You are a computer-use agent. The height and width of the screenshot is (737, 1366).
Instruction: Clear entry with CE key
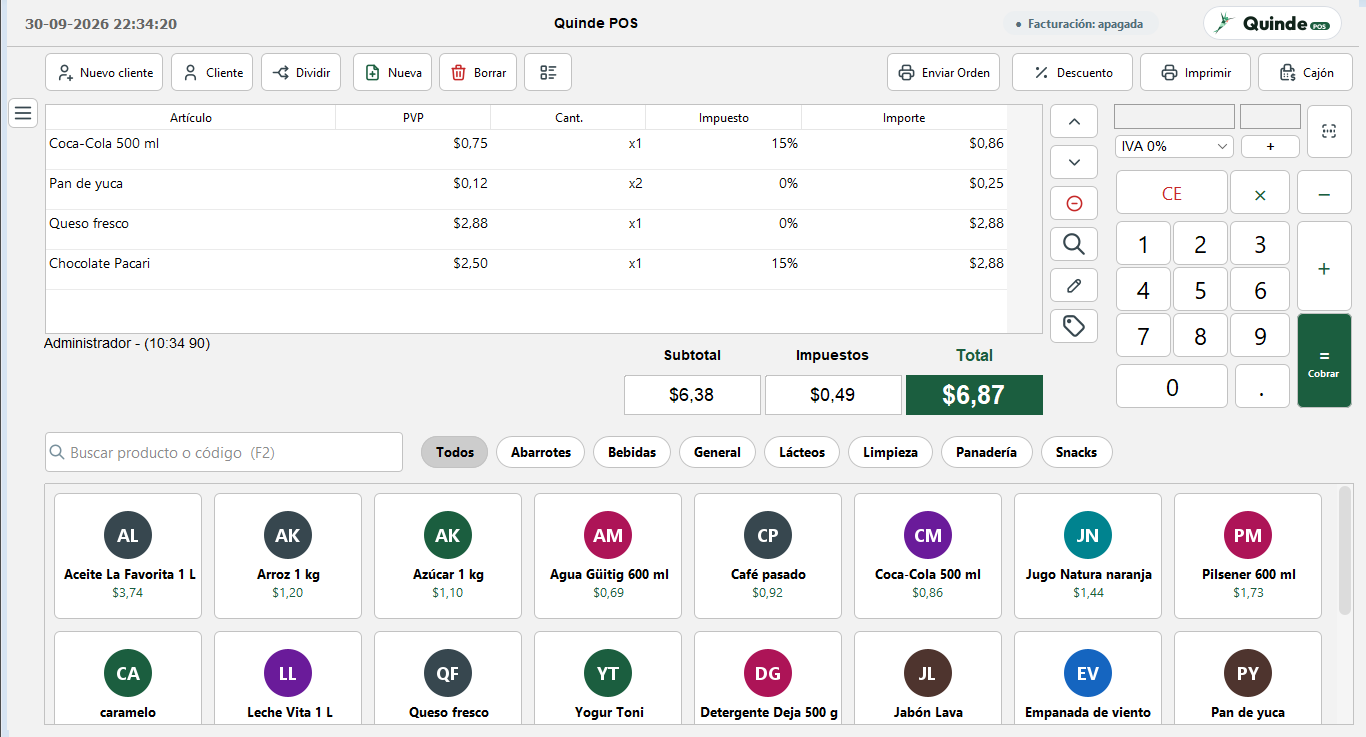[1171, 193]
